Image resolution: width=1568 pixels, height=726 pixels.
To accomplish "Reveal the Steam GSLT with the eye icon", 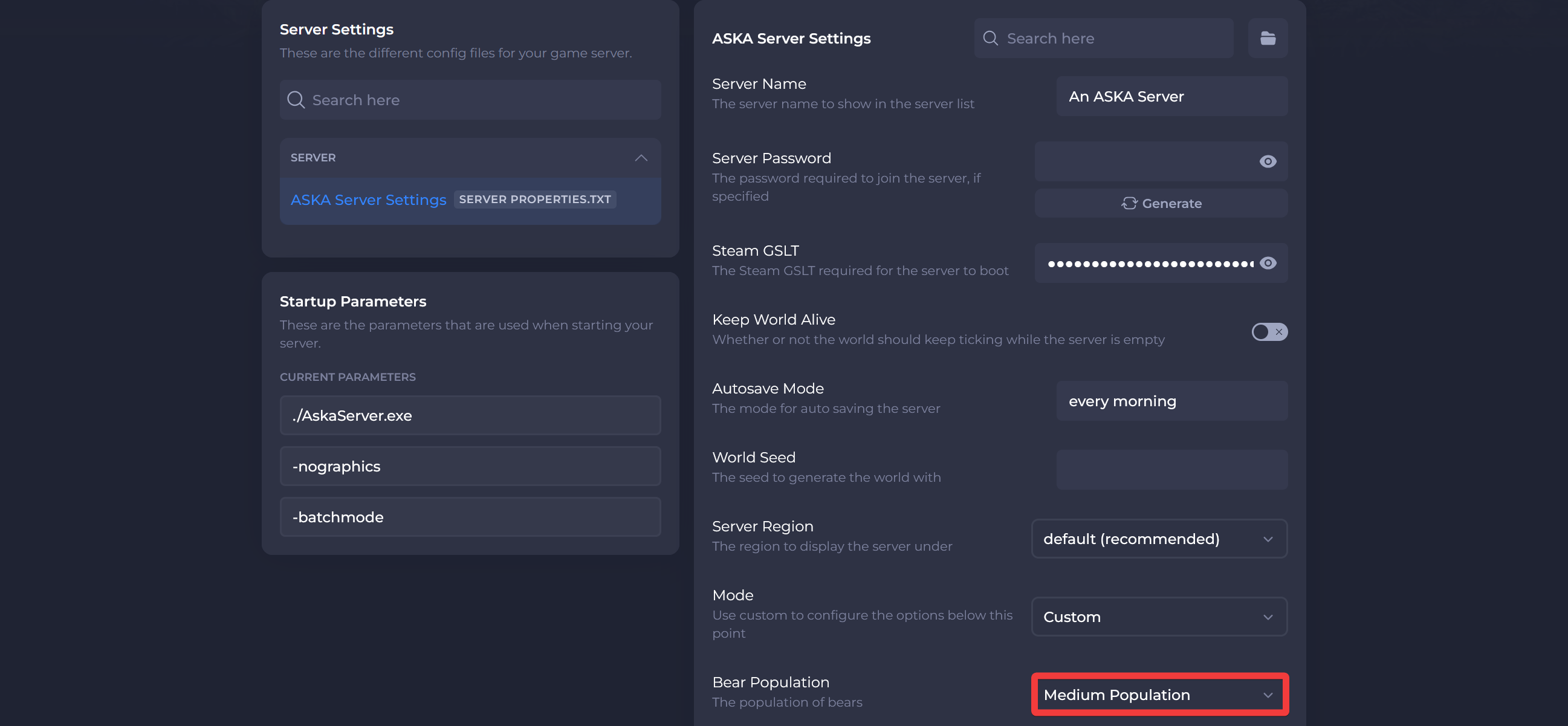I will pyautogui.click(x=1268, y=263).
